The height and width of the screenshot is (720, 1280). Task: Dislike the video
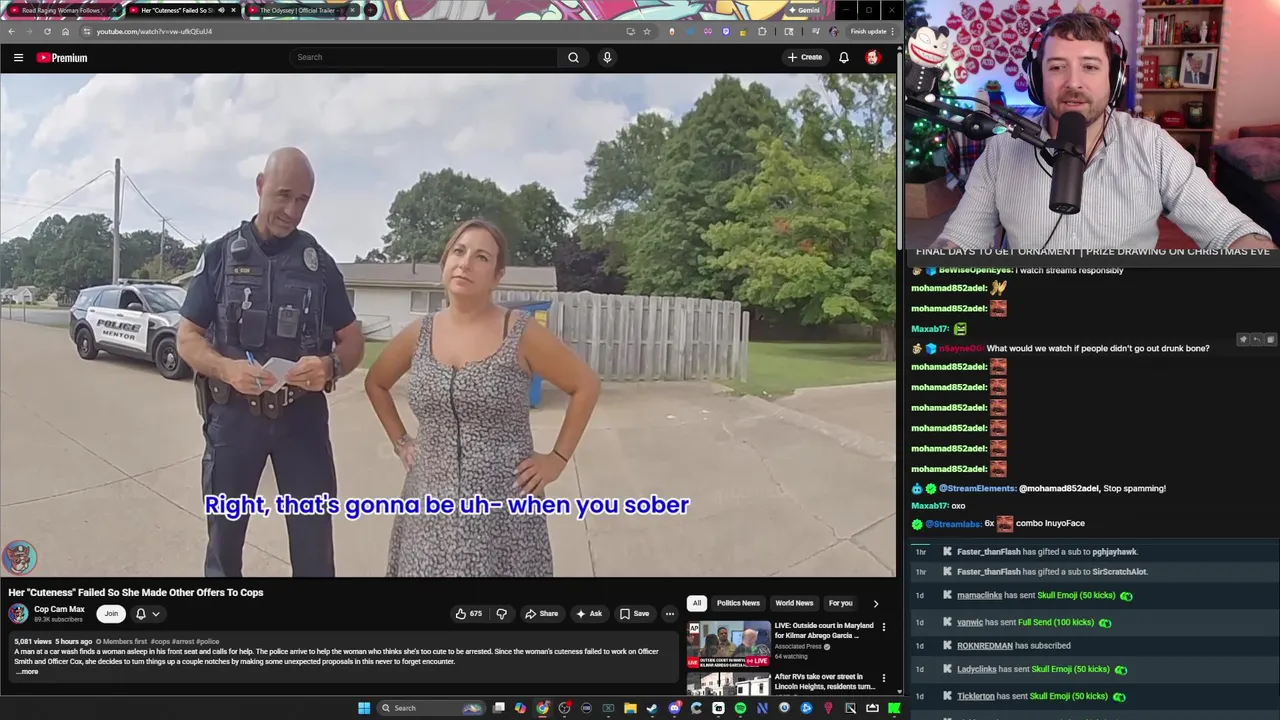(502, 614)
